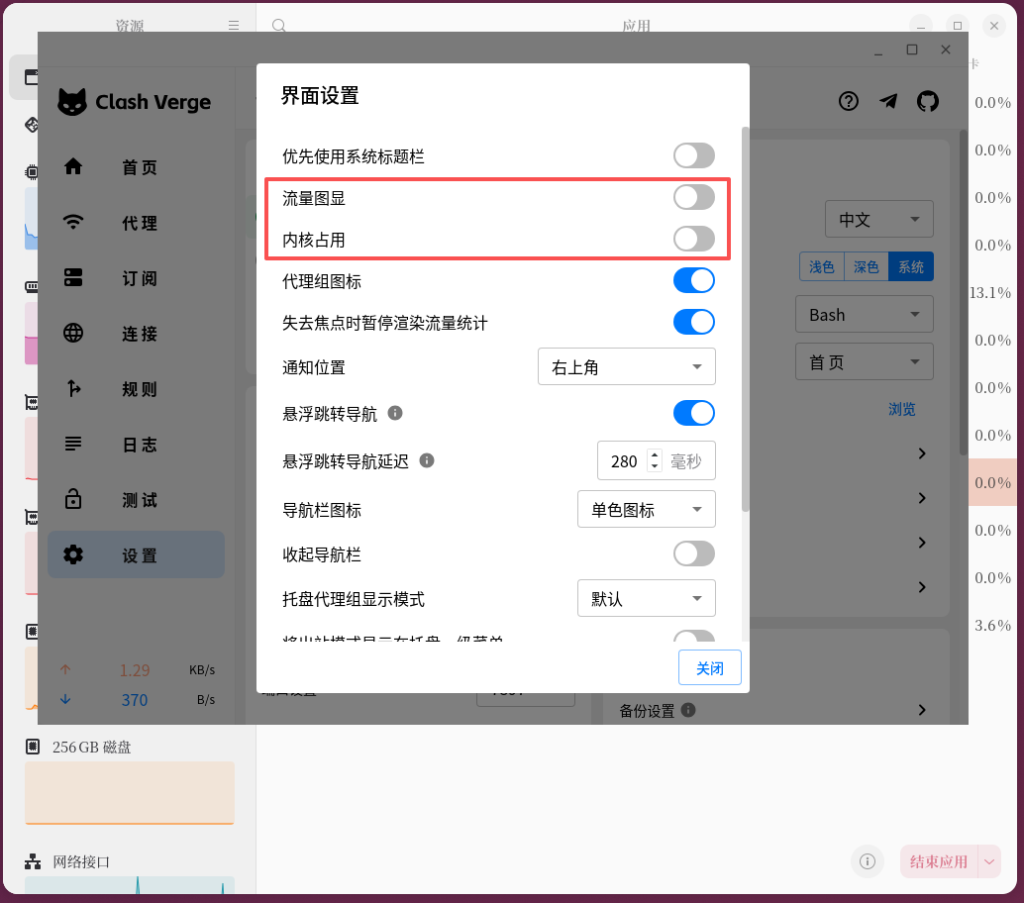Click the 关闭 close button
This screenshot has width=1024, height=903.
[x=709, y=668]
